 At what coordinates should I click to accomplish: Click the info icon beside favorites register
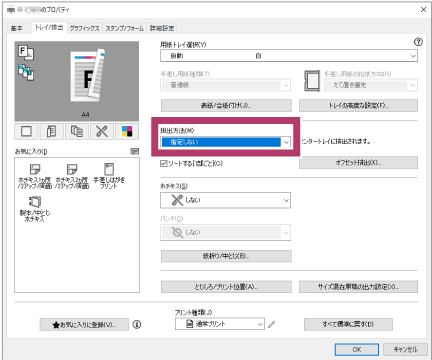click(x=137, y=324)
